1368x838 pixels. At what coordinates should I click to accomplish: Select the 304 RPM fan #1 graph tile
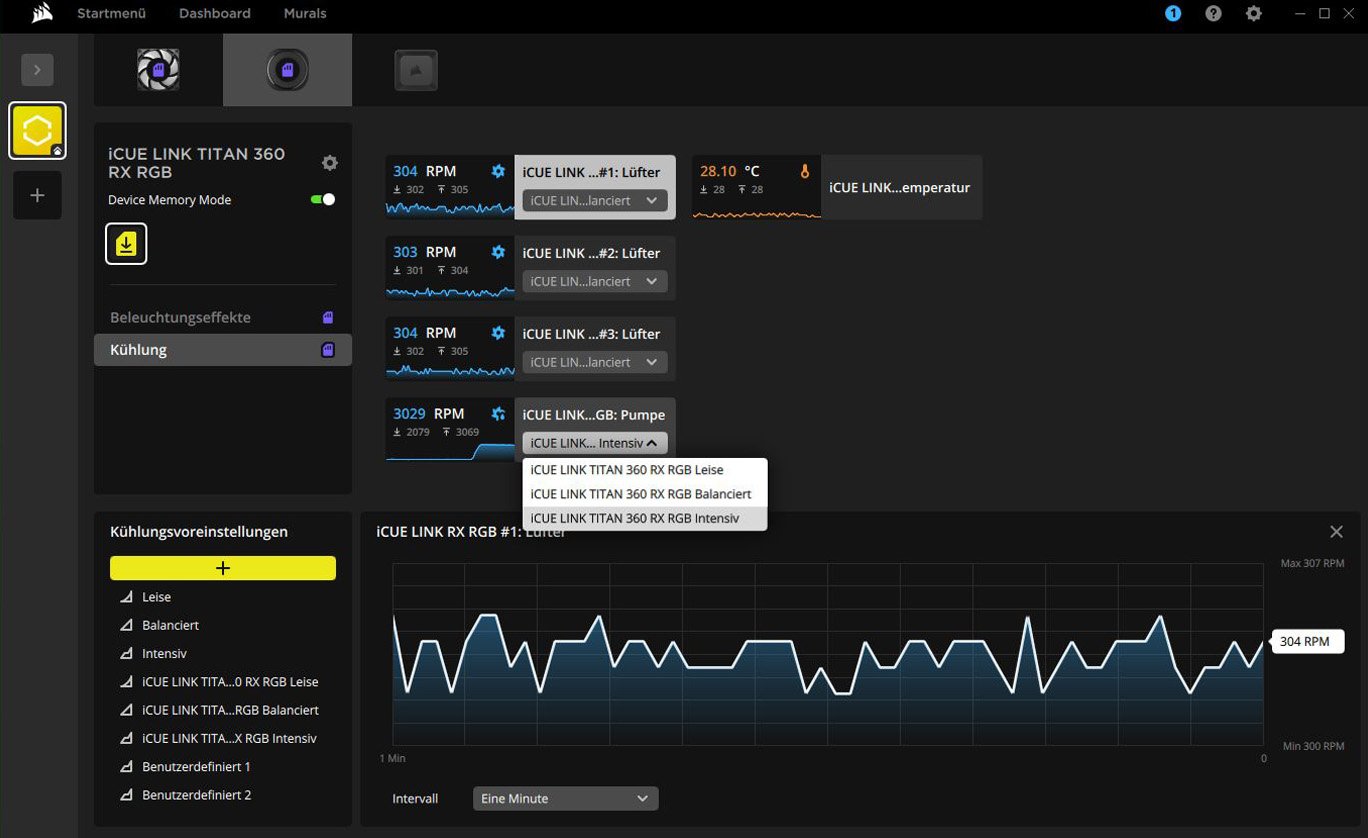click(x=450, y=187)
